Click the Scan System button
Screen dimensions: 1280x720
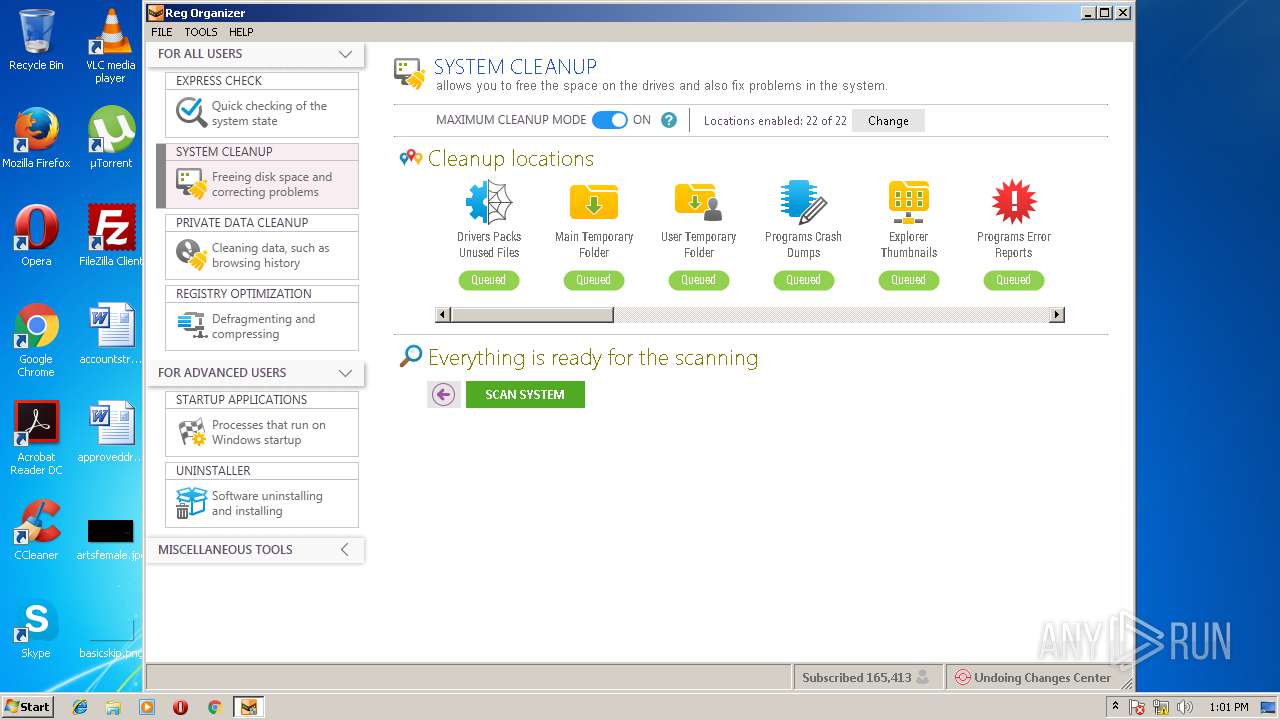(525, 394)
